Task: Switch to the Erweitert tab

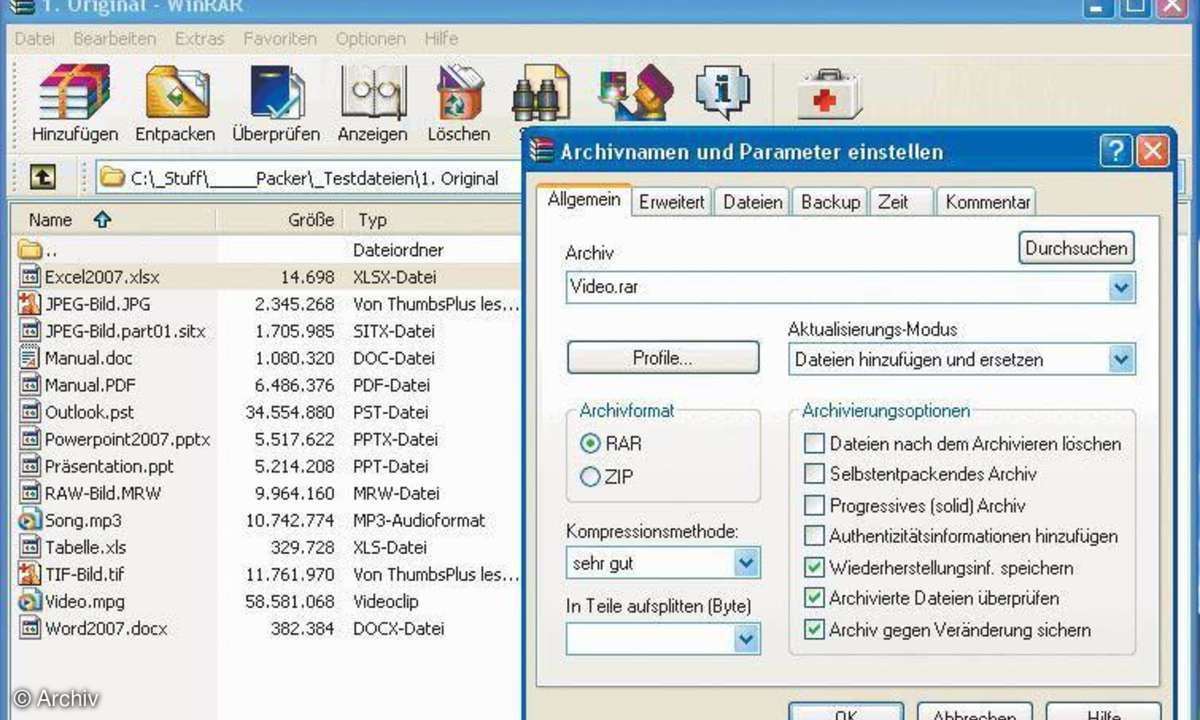Action: click(x=673, y=202)
